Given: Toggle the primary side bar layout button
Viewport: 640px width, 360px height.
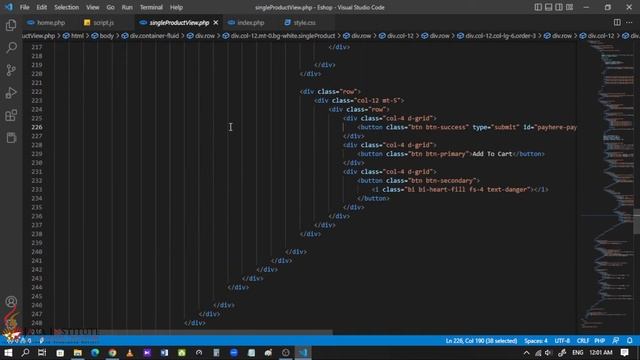Looking at the screenshot, I should pos(538,7).
